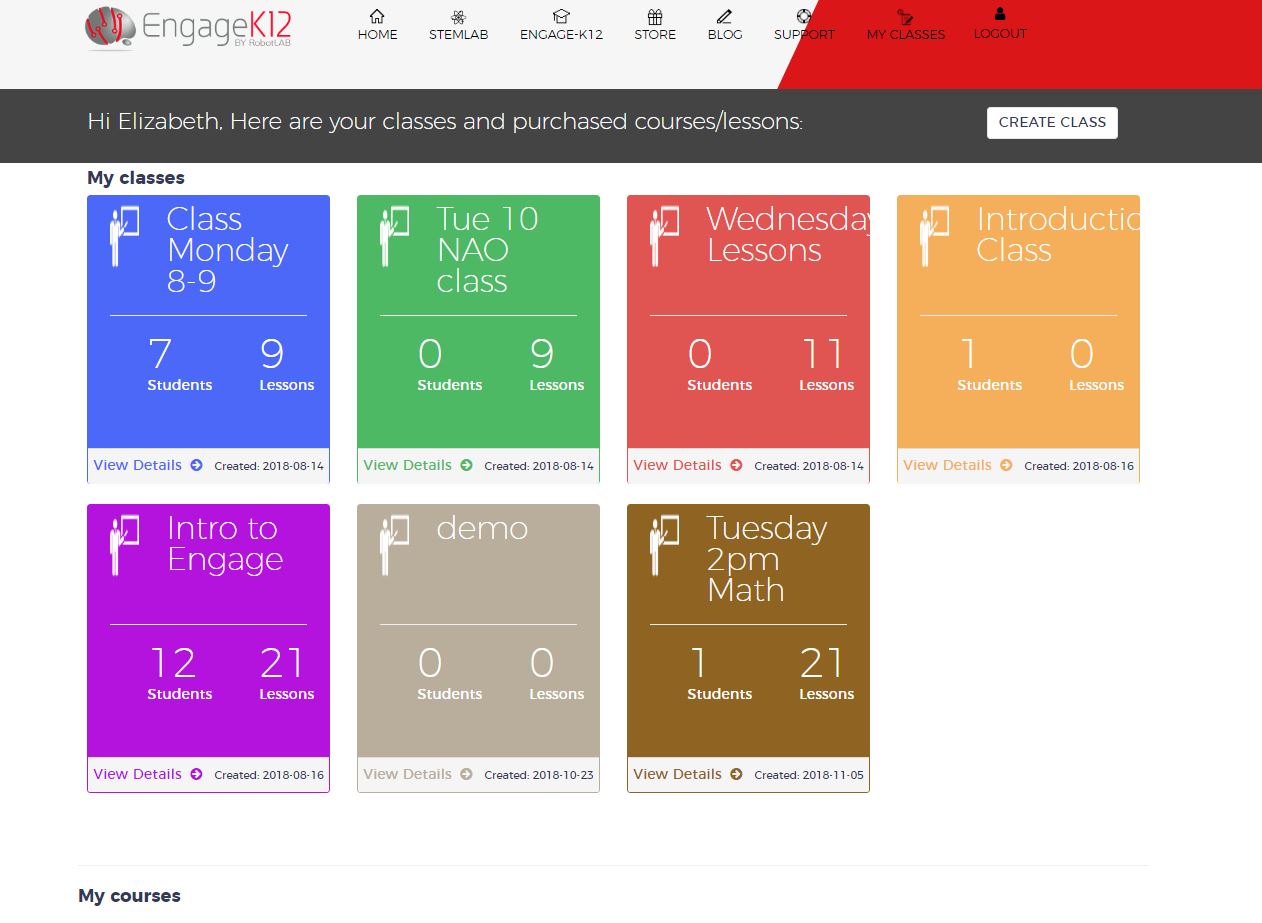Open the Store gift icon
The image size is (1262, 923).
point(654,16)
